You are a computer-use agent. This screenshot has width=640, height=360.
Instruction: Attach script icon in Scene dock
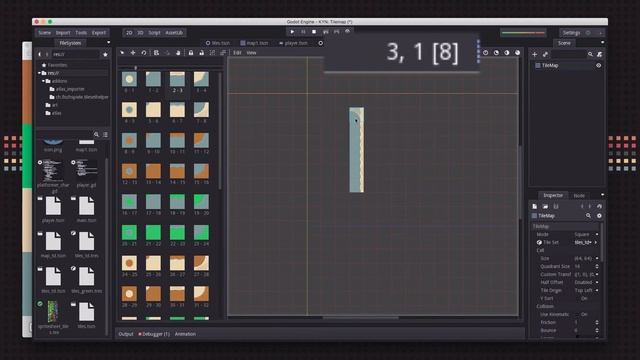point(599,54)
